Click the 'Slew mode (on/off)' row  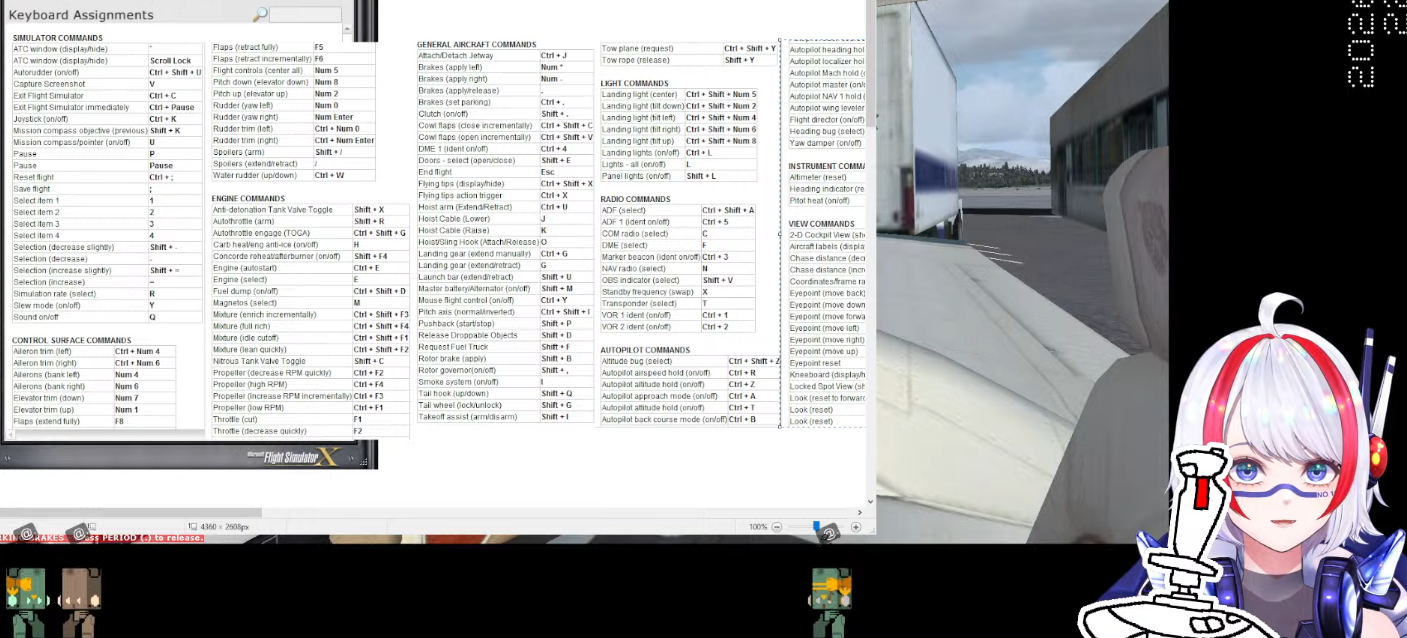[107, 305]
